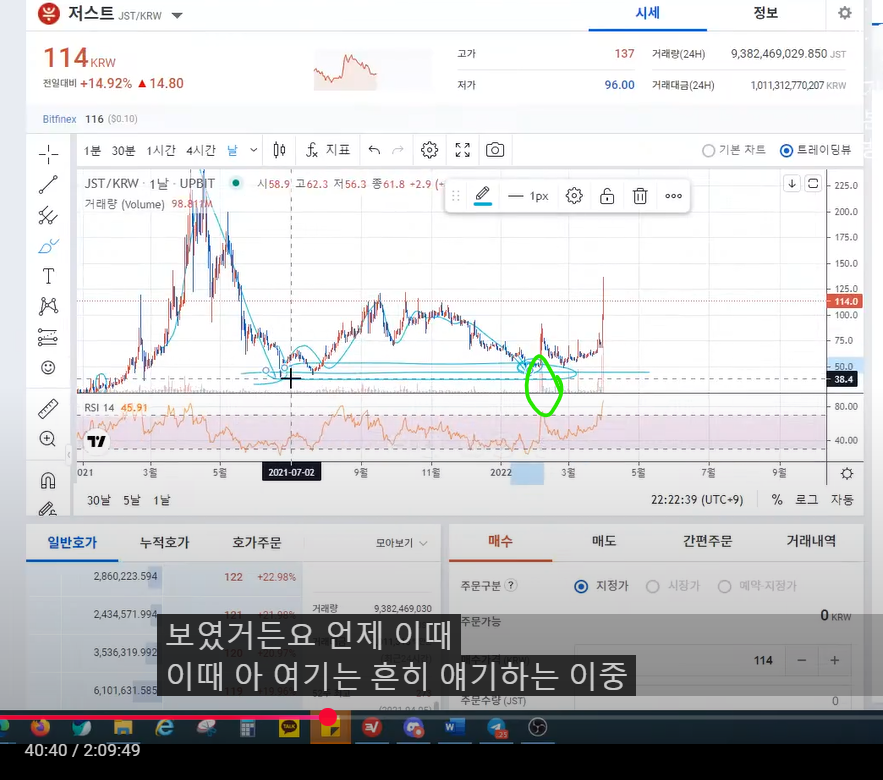Open the 일반호가 tab
The width and height of the screenshot is (883, 780).
72,543
